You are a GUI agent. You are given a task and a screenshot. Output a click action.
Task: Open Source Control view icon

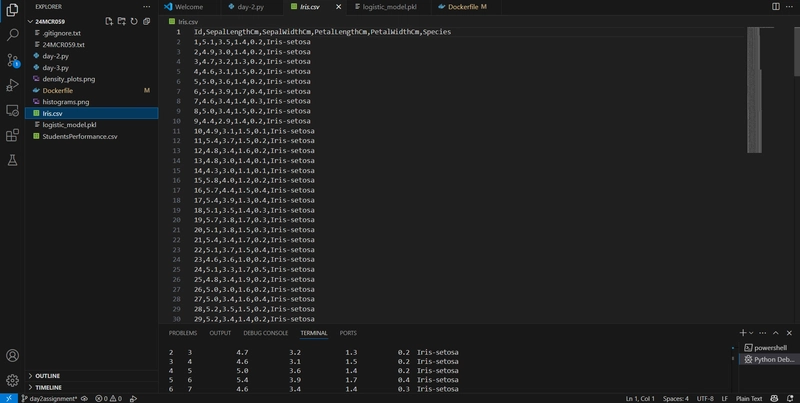[x=12, y=60]
